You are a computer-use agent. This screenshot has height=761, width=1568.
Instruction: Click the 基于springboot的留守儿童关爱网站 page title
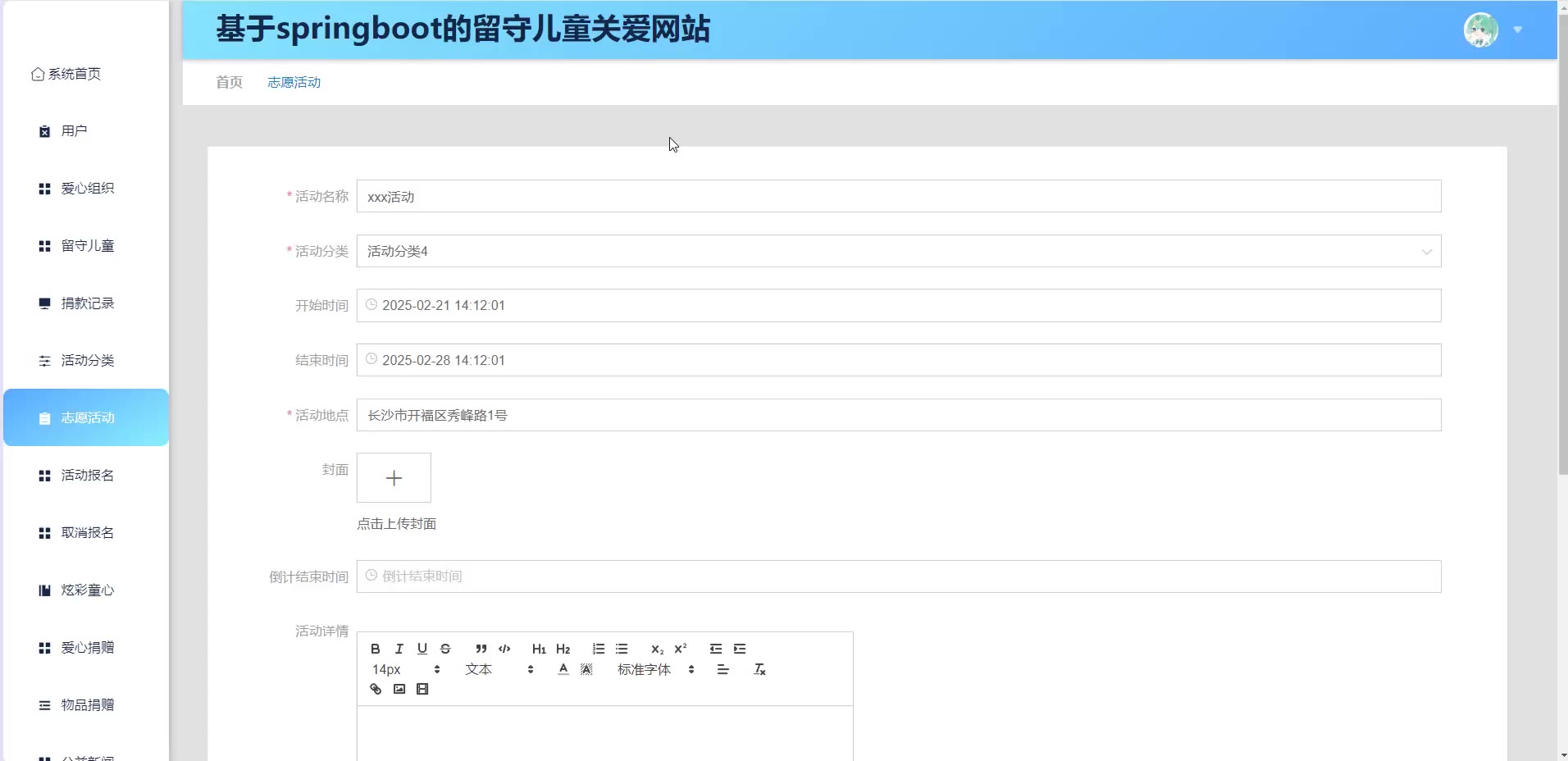click(463, 30)
